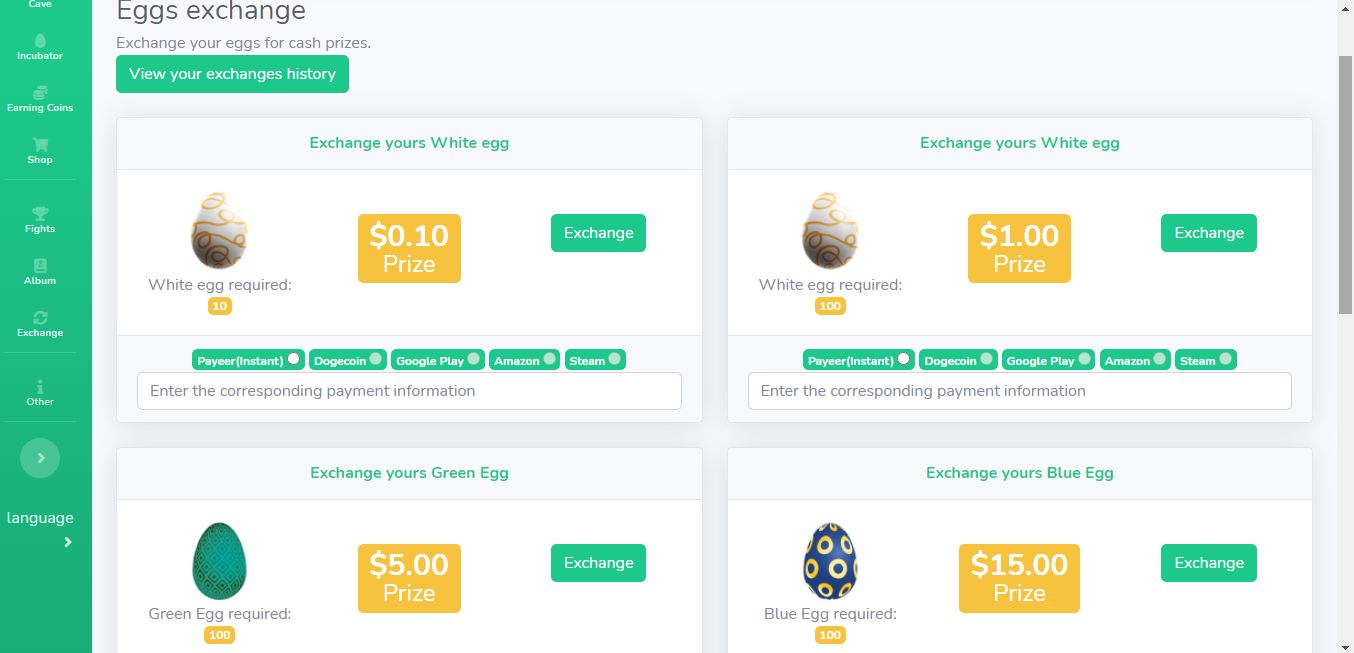Go to Fights trophy icon

coord(40,213)
